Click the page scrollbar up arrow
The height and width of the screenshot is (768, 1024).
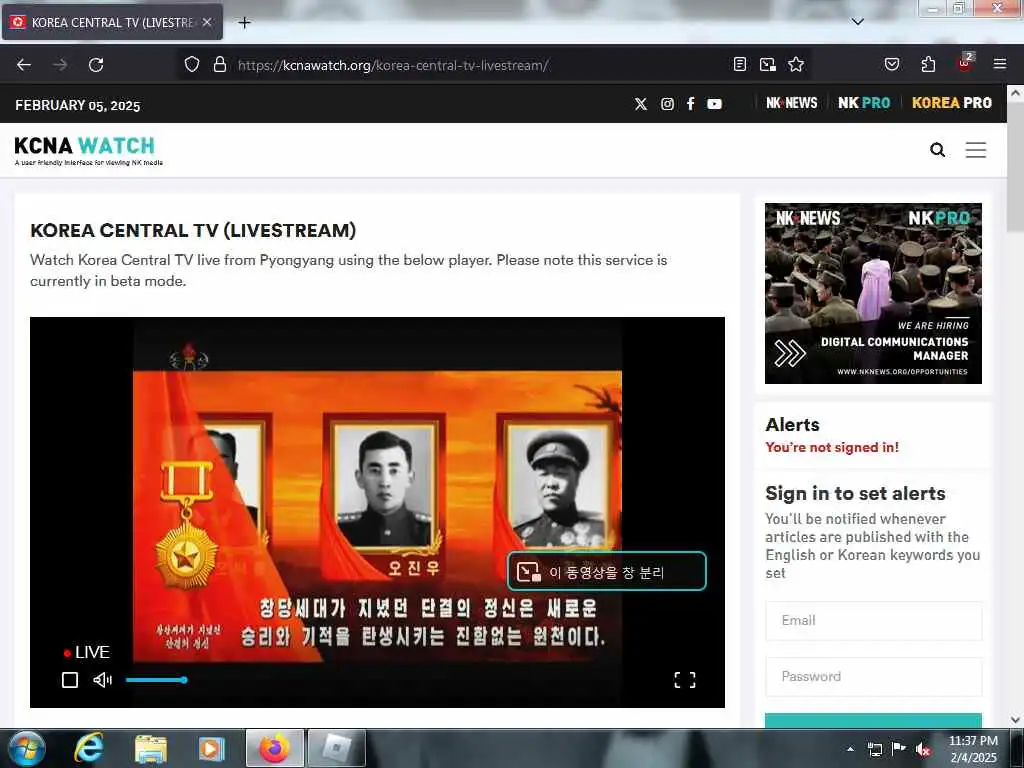(1015, 93)
